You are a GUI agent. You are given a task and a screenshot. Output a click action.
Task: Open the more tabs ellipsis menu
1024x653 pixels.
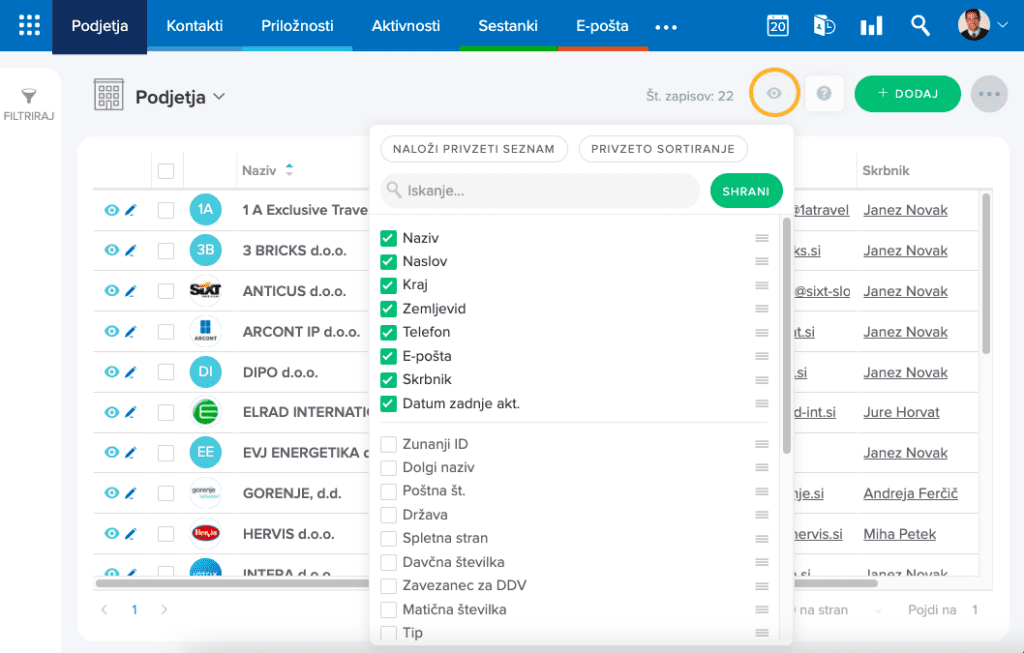(666, 27)
